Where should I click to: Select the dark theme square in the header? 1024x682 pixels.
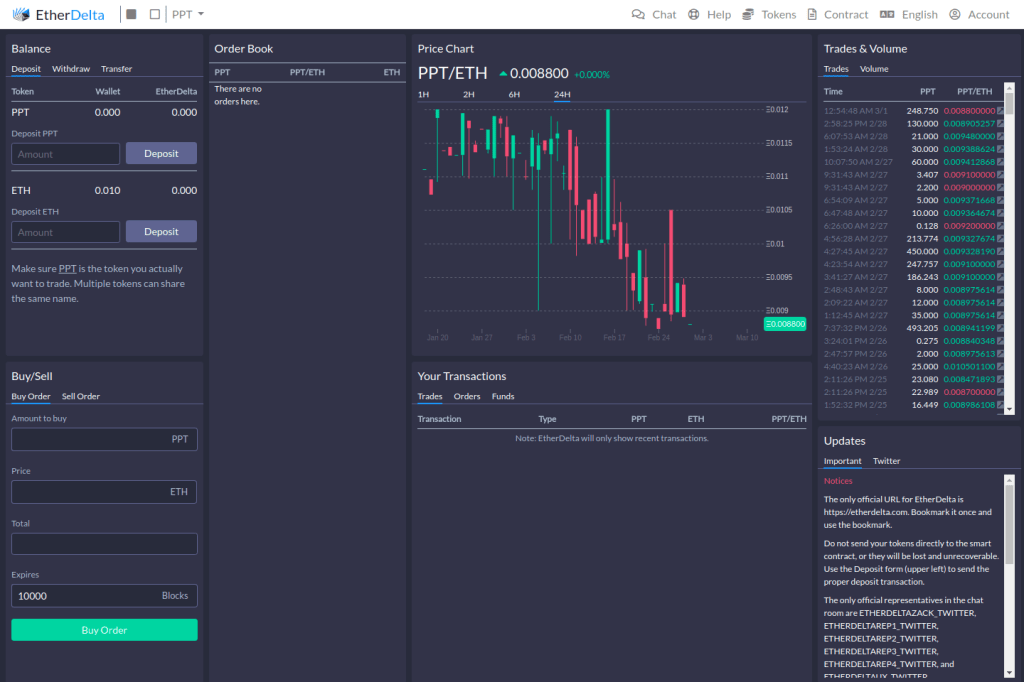[x=133, y=14]
